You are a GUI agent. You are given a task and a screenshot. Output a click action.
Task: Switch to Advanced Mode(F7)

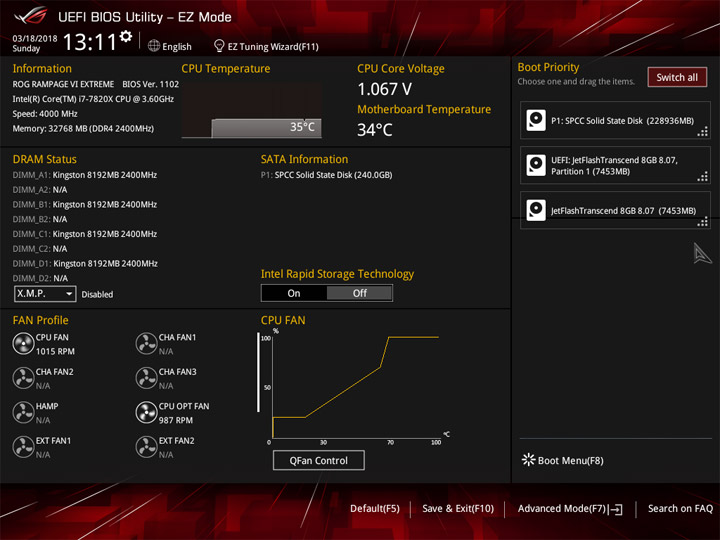click(x=562, y=509)
